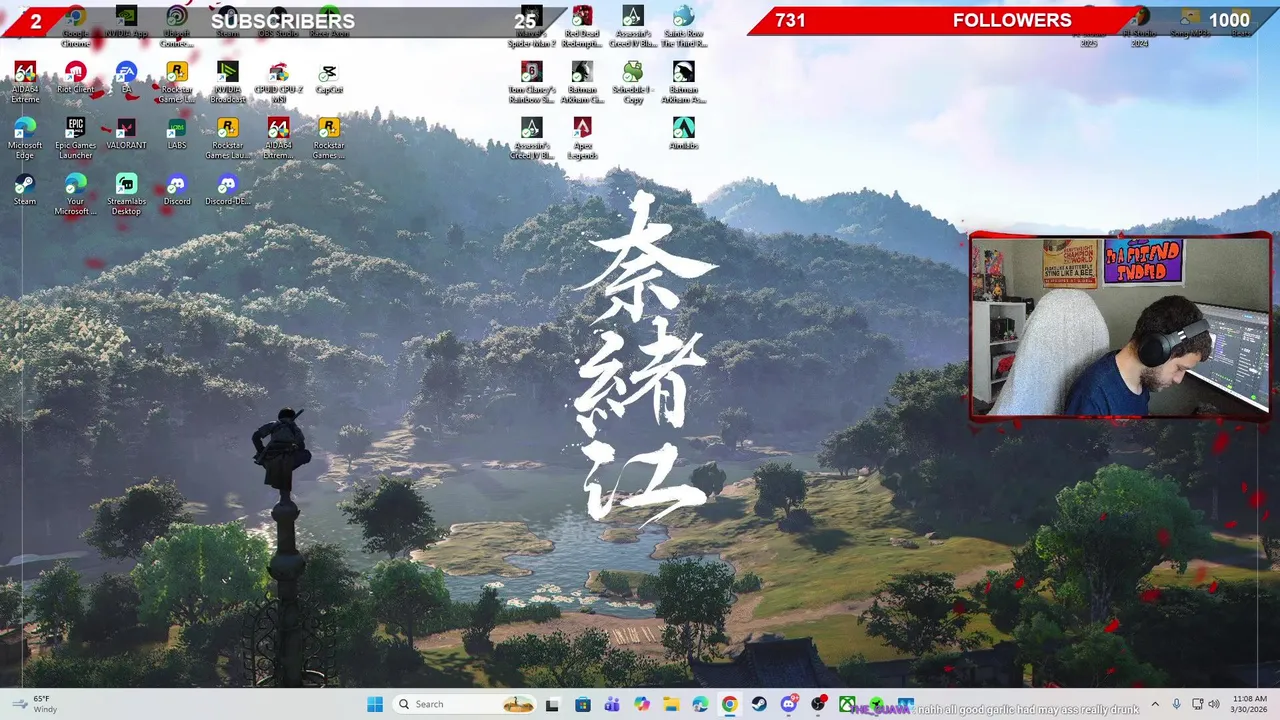The height and width of the screenshot is (720, 1280).
Task: Open the Red Dead Redemption desktop shortcut
Action: (582, 27)
